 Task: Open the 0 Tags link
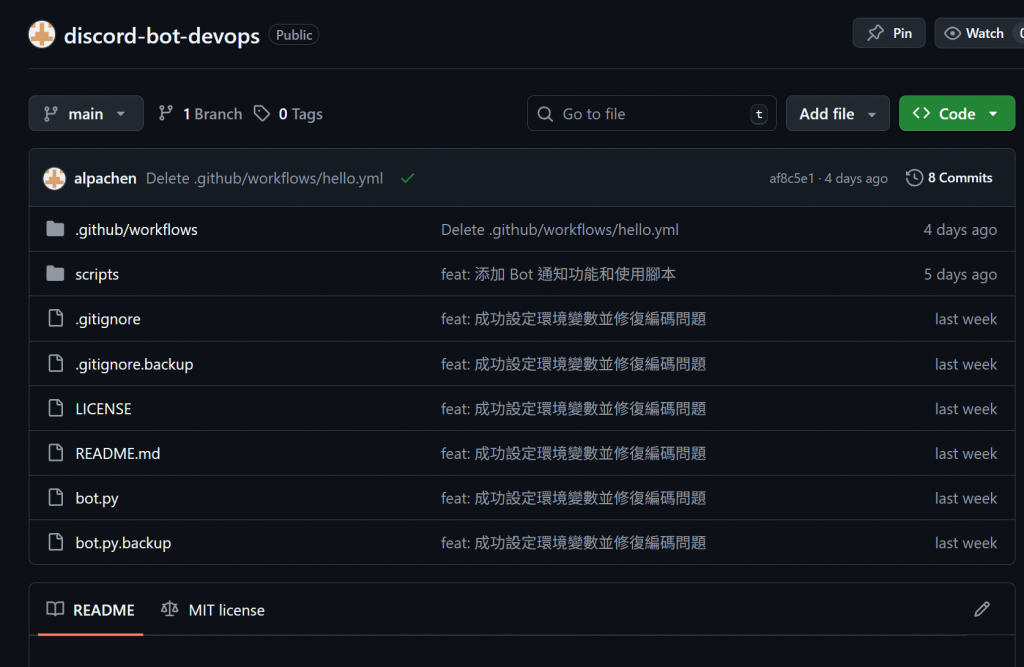point(288,114)
